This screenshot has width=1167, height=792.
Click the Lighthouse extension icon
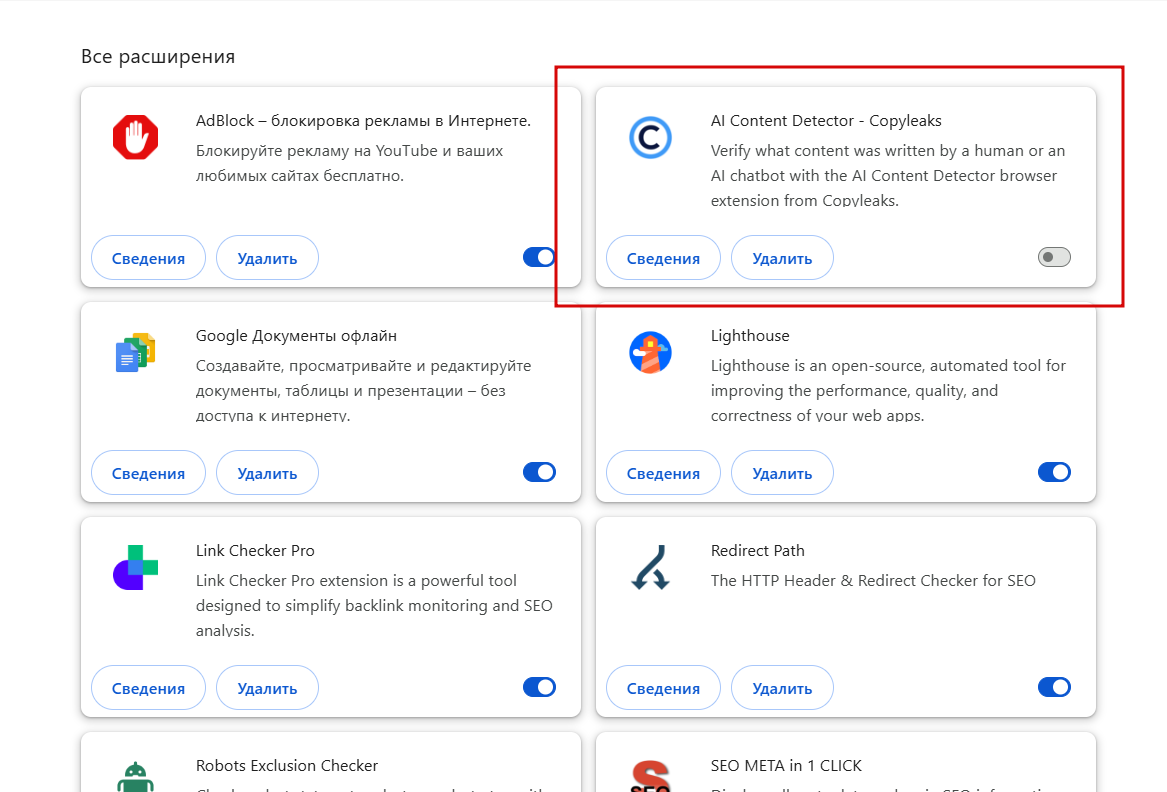(650, 352)
